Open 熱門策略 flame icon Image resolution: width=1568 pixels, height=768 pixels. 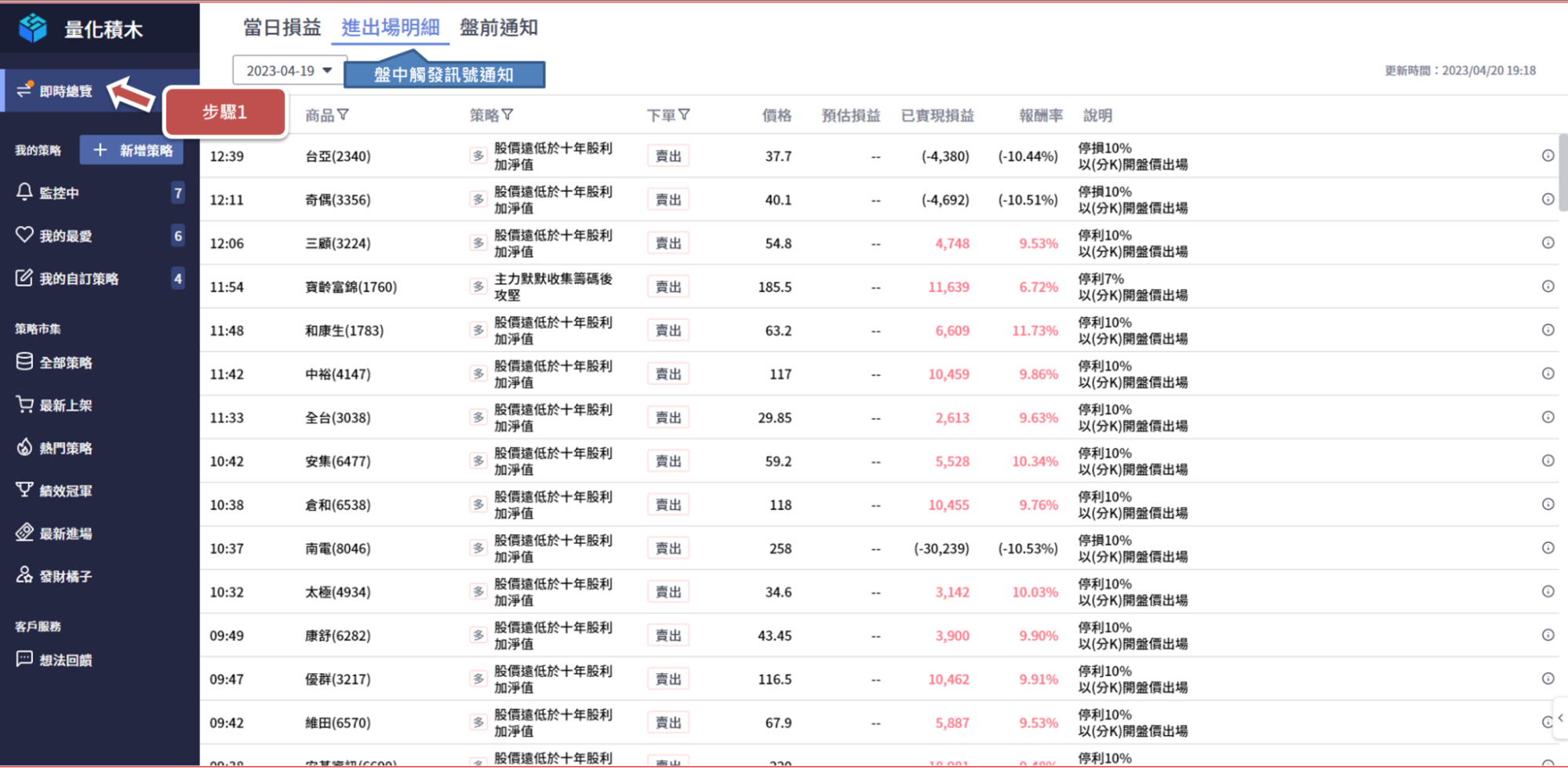coord(24,447)
